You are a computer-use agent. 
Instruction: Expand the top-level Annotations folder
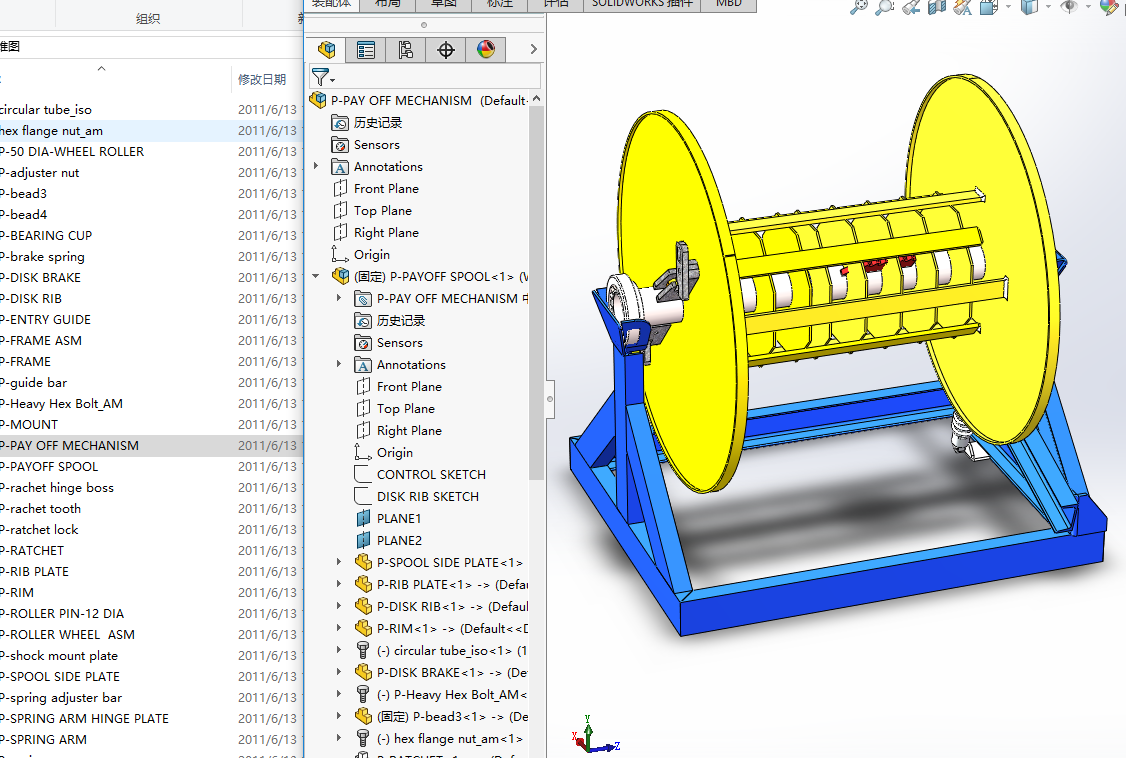coord(317,167)
